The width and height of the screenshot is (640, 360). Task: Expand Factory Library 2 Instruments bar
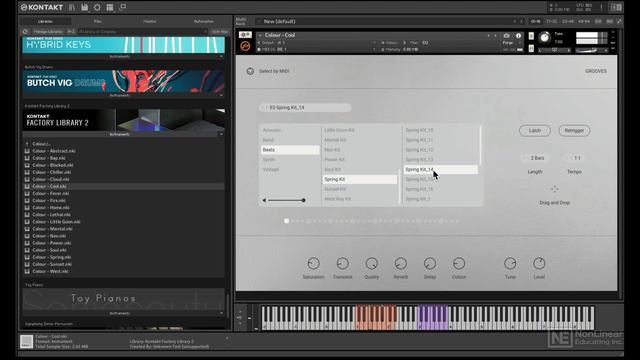pyautogui.click(x=123, y=134)
